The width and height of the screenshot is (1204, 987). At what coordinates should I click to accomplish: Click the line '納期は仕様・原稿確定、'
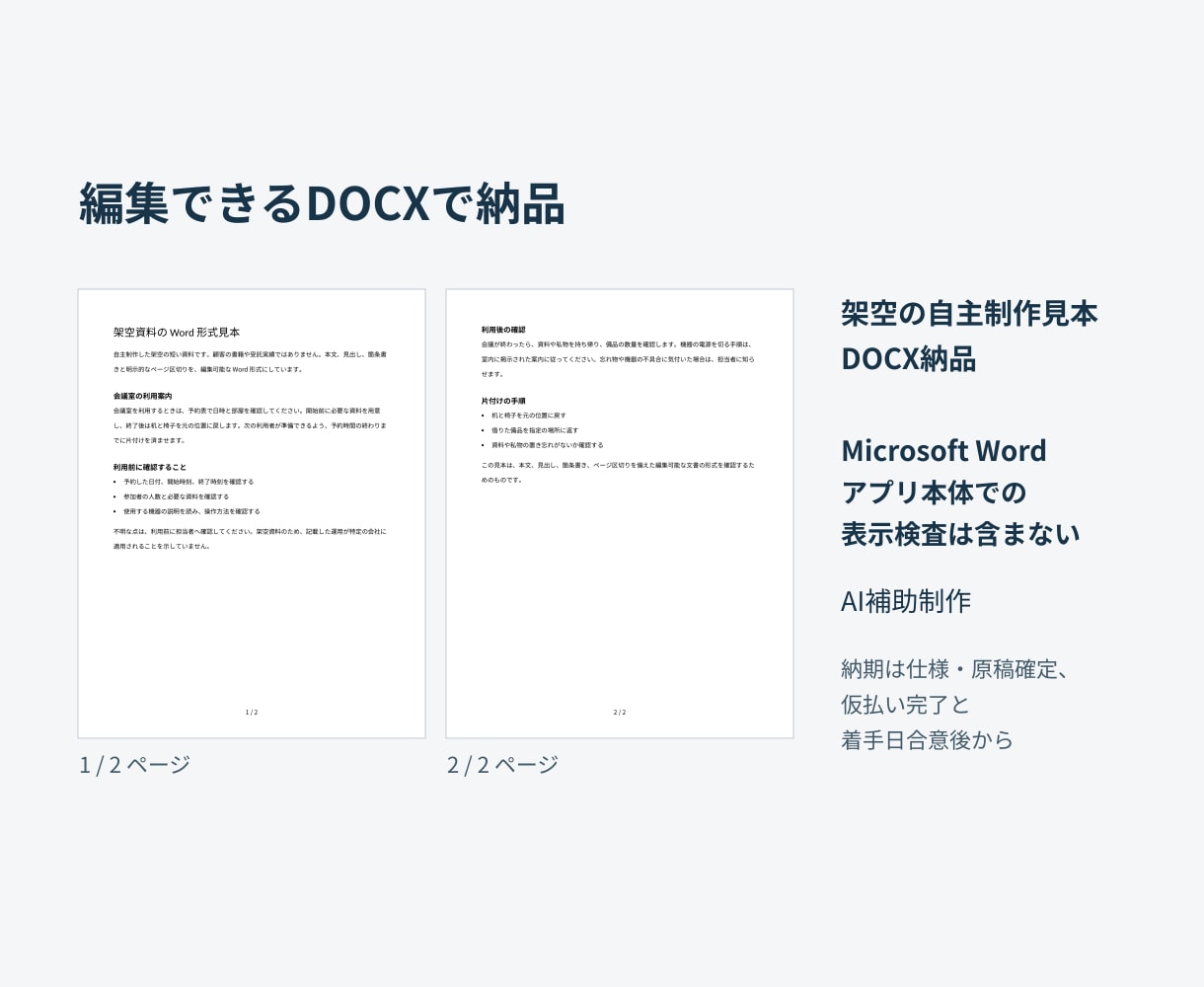[955, 669]
